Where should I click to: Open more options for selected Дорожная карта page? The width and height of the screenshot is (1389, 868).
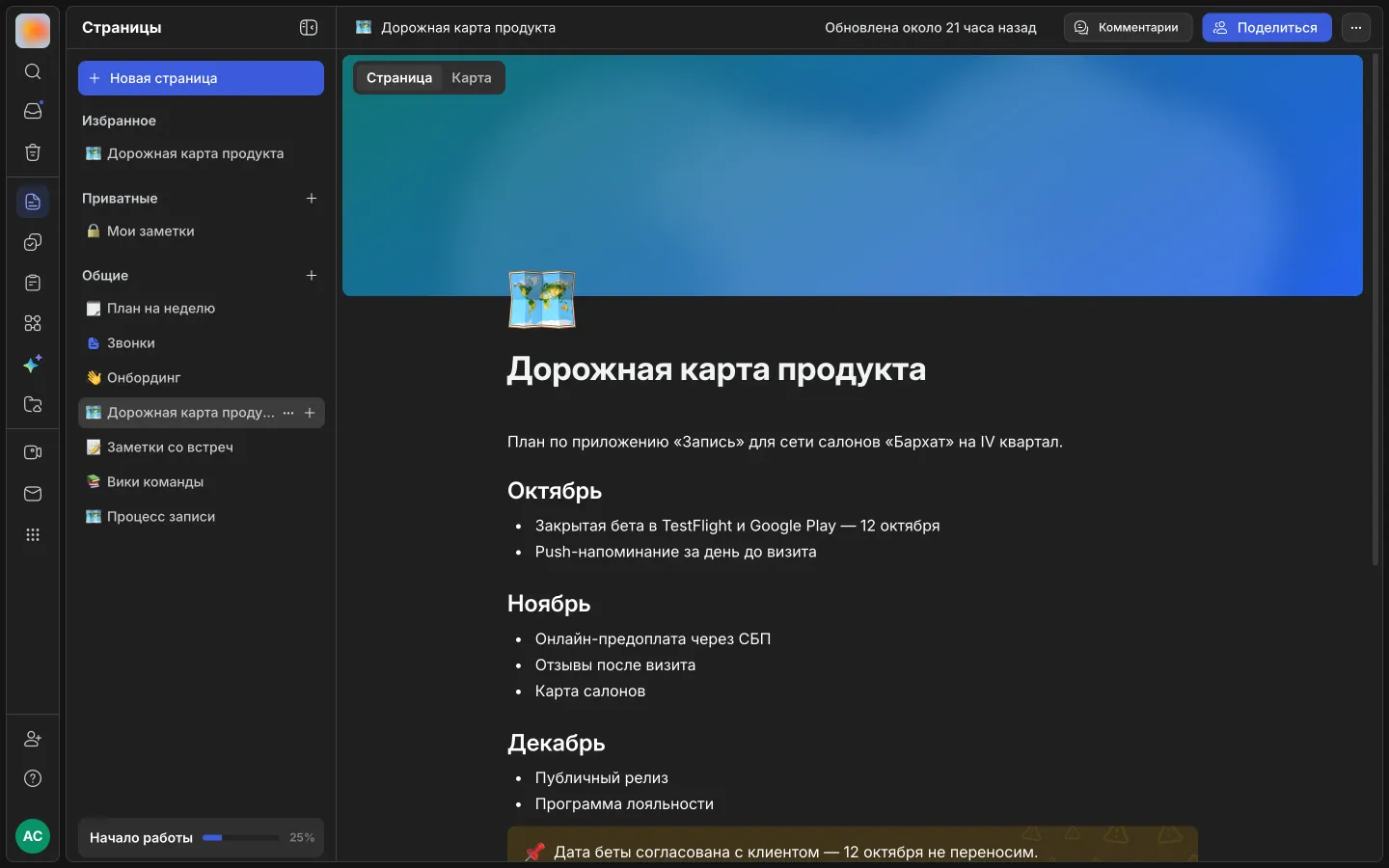coord(288,413)
